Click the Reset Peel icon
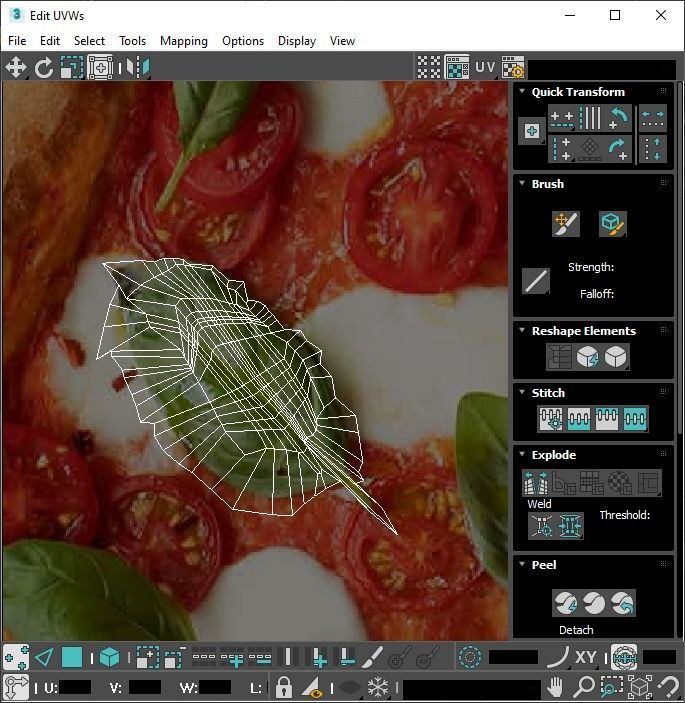The image size is (685, 703). coord(622,603)
